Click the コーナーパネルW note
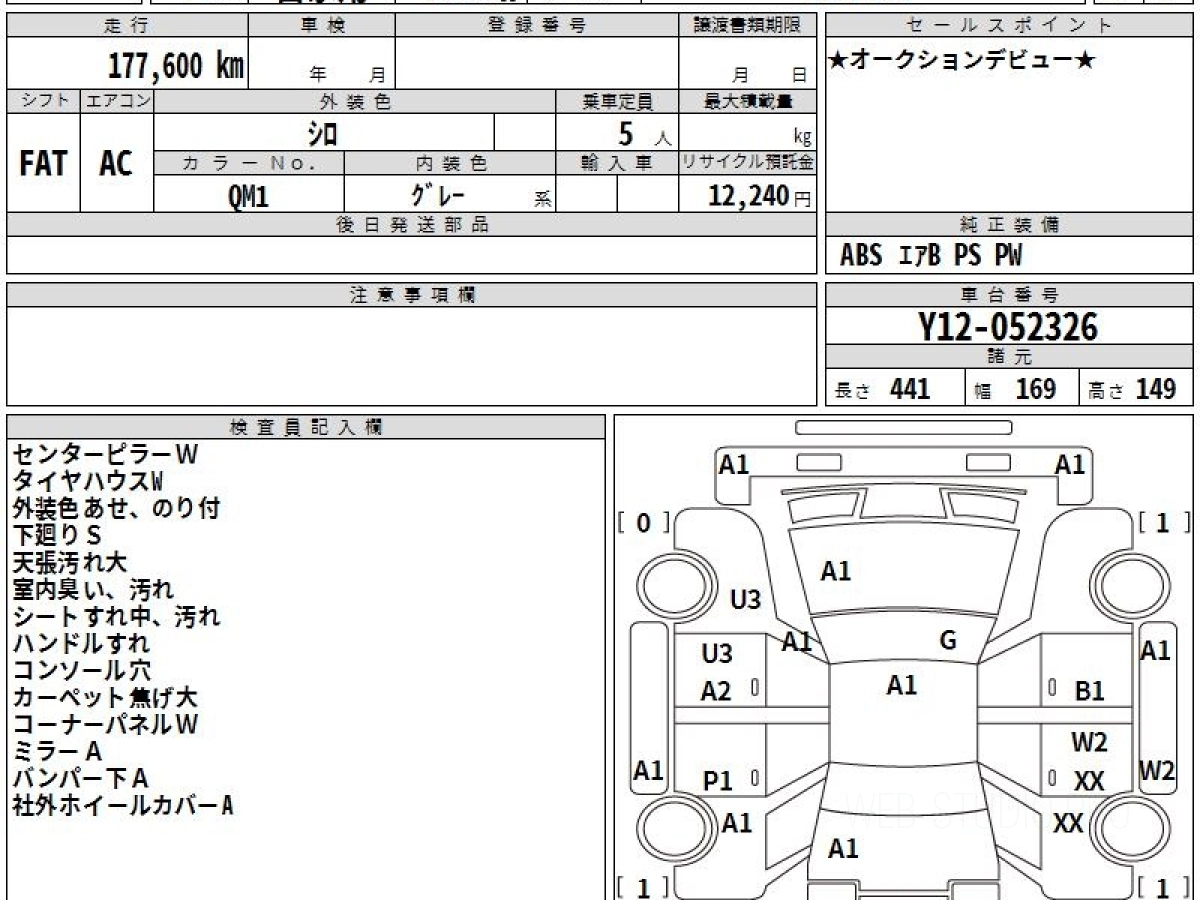This screenshot has width=1200, height=900. 106,724
